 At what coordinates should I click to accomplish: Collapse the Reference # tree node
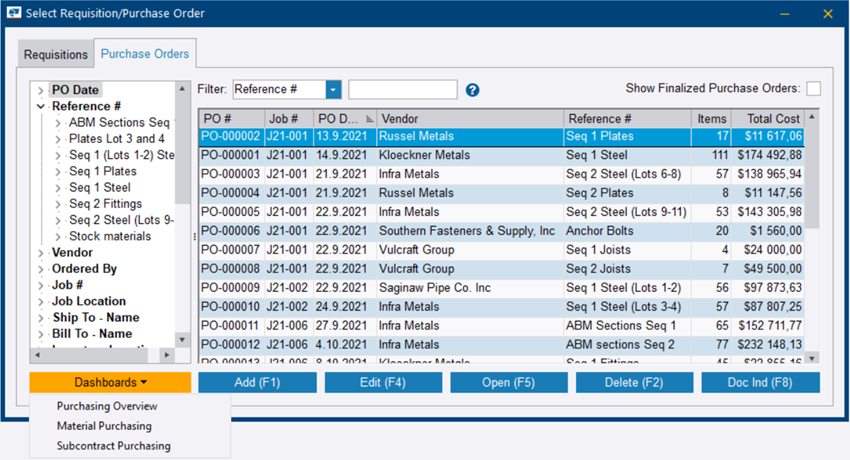pos(41,106)
